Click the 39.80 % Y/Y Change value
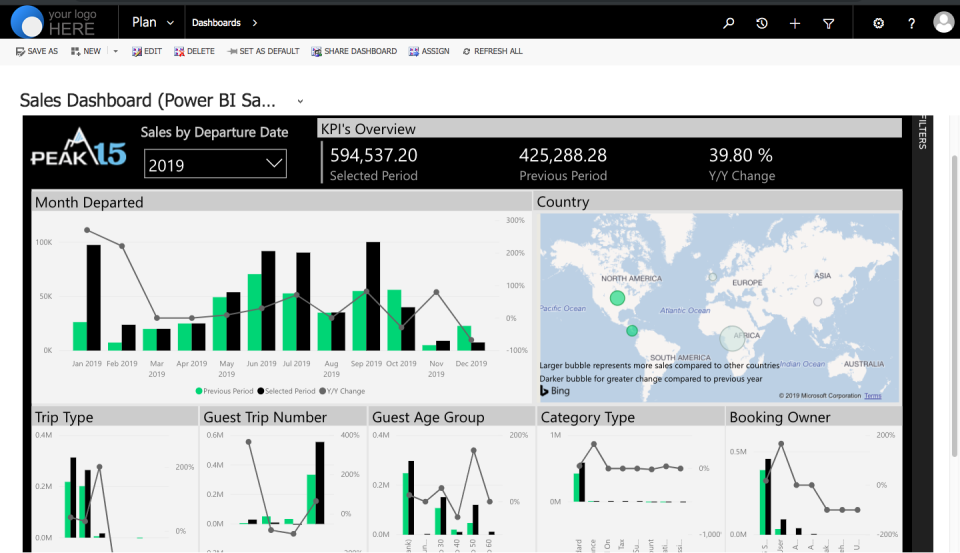Screen dimensions: 960x553 740,156
